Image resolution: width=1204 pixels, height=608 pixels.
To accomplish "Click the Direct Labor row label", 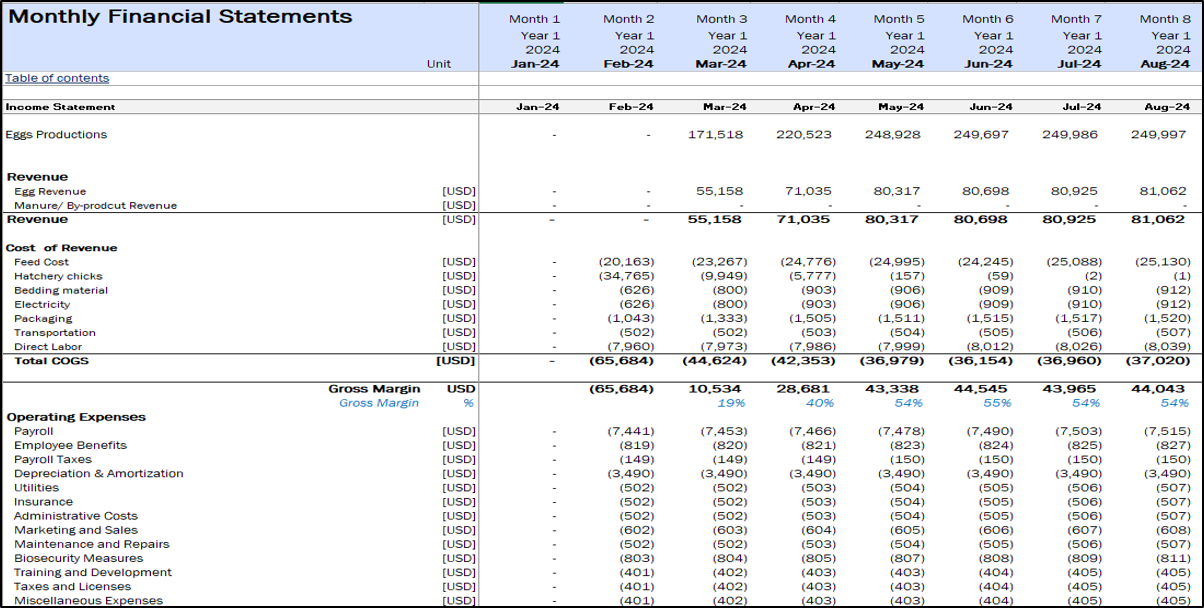I will click(46, 347).
